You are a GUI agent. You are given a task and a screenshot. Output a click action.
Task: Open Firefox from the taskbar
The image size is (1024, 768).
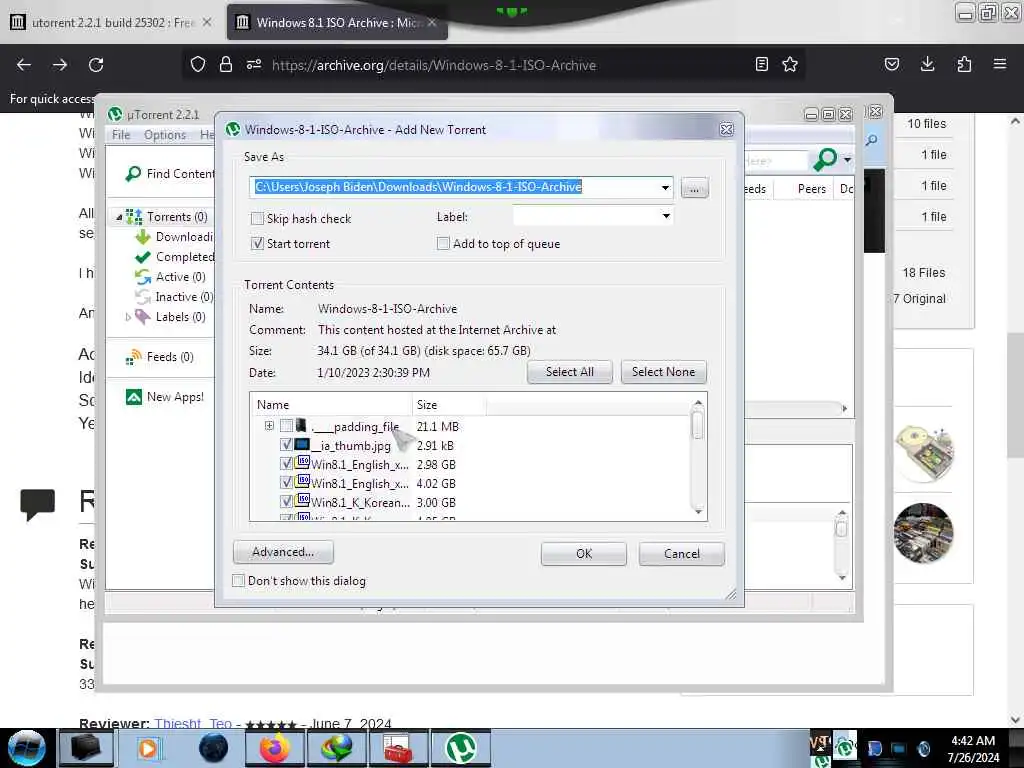pyautogui.click(x=274, y=748)
